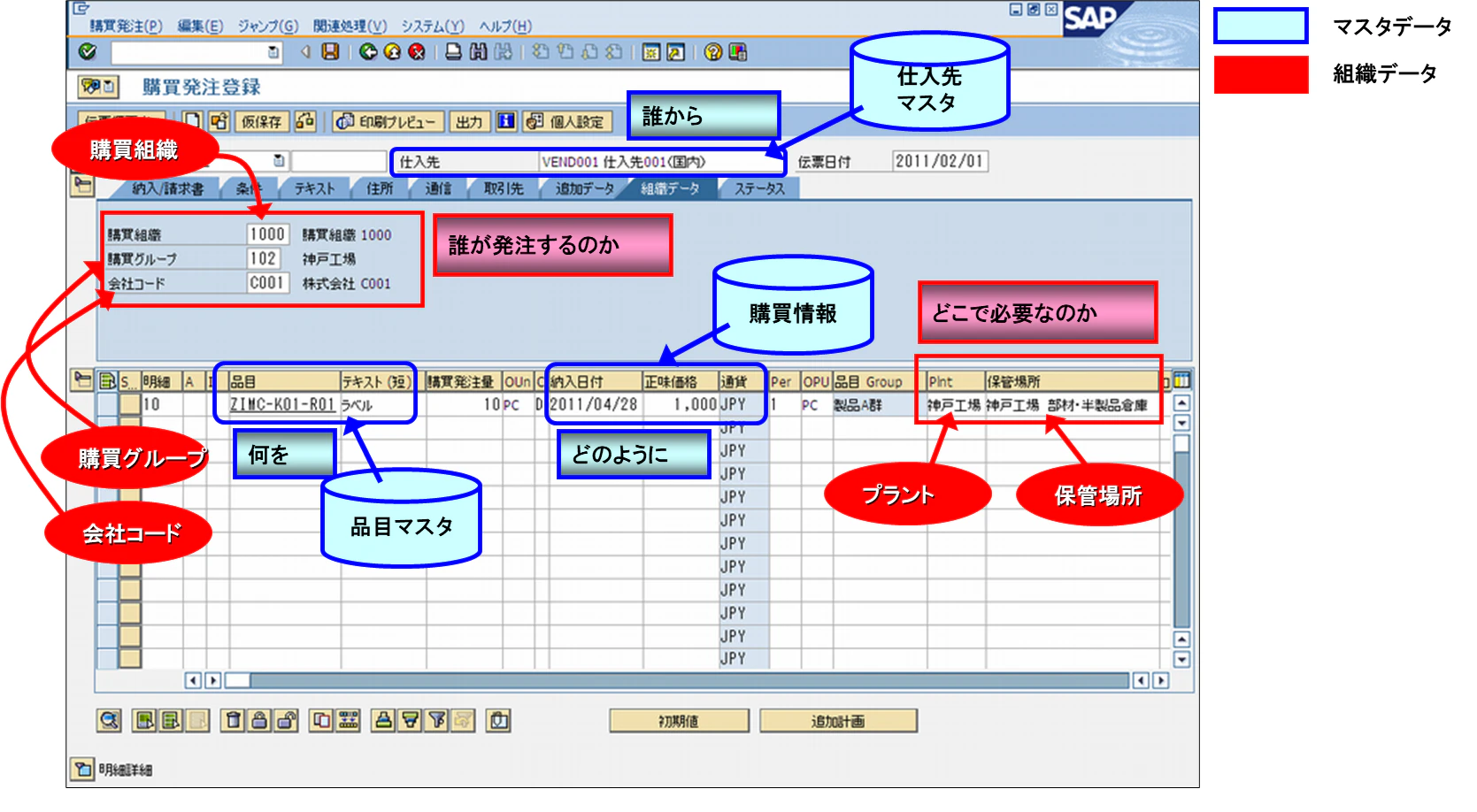Click the horizontal scroll left arrow at bottom-left
The image size is (1477, 812).
pyautogui.click(x=193, y=680)
